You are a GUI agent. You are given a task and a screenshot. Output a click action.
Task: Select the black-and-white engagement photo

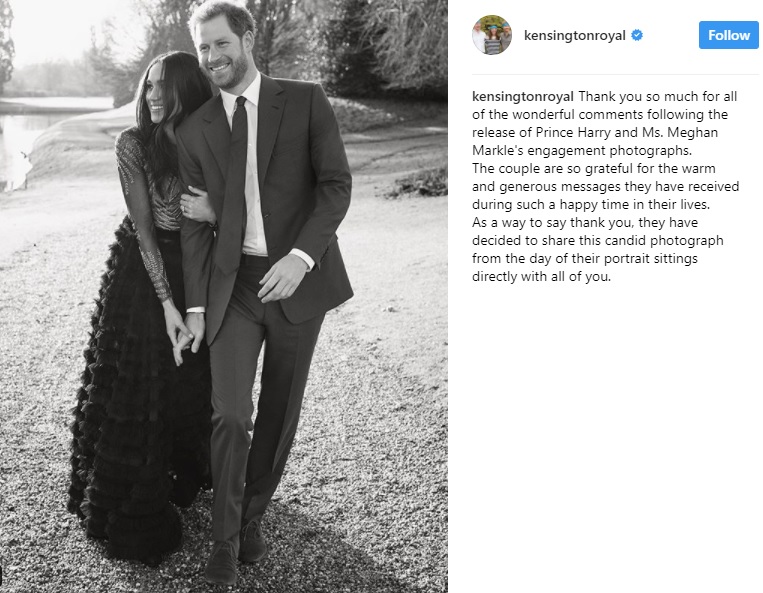pyautogui.click(x=224, y=296)
